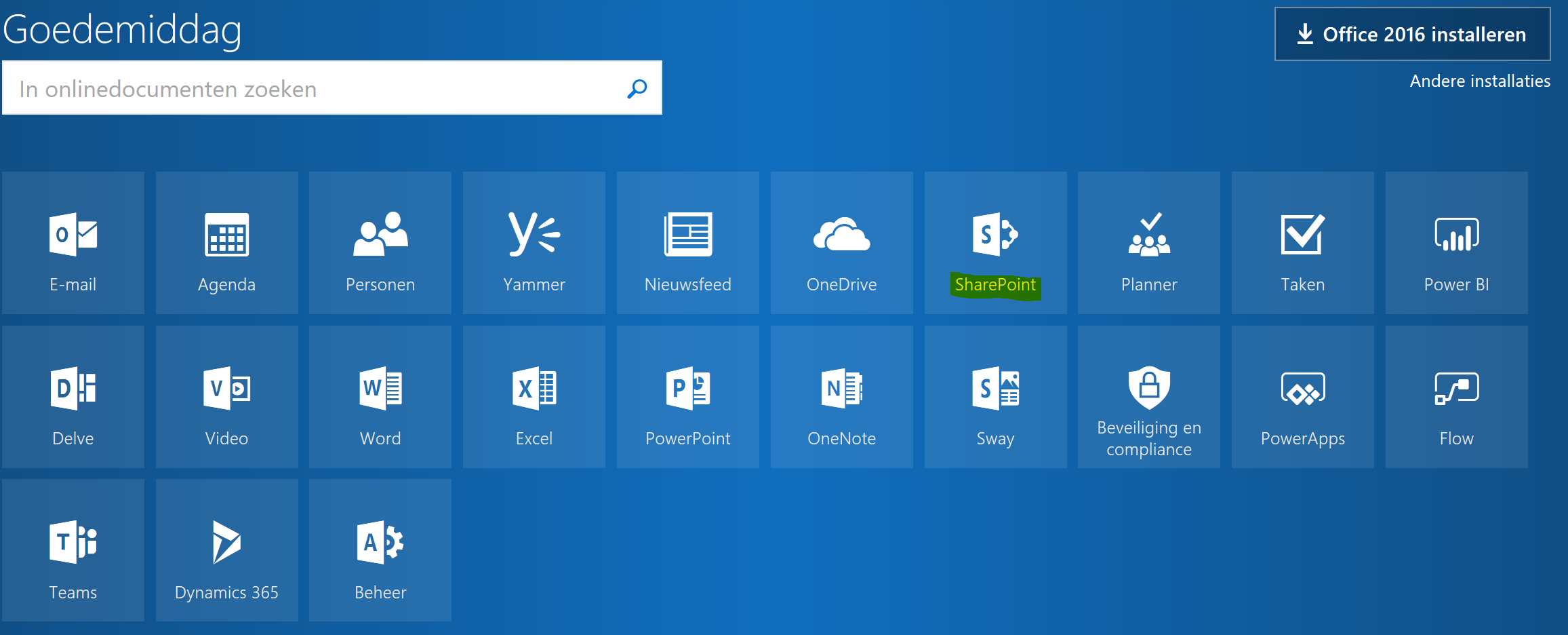Click the magnifier search icon
This screenshot has width=1568, height=635.
[637, 88]
